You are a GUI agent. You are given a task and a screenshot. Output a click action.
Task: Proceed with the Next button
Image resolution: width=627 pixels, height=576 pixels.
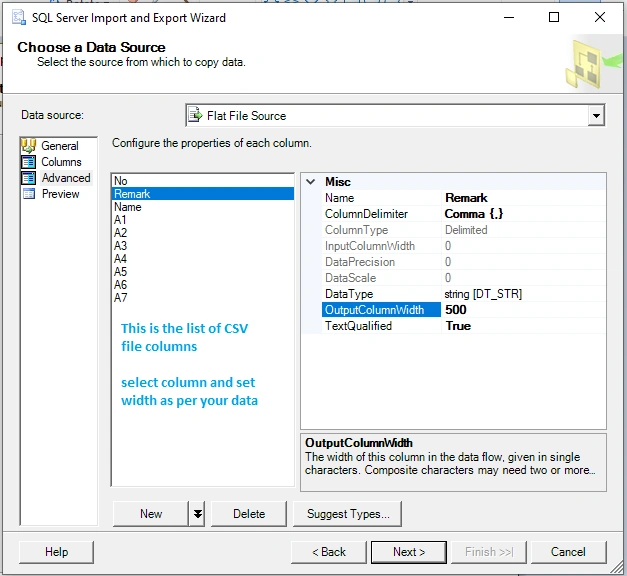tap(409, 552)
